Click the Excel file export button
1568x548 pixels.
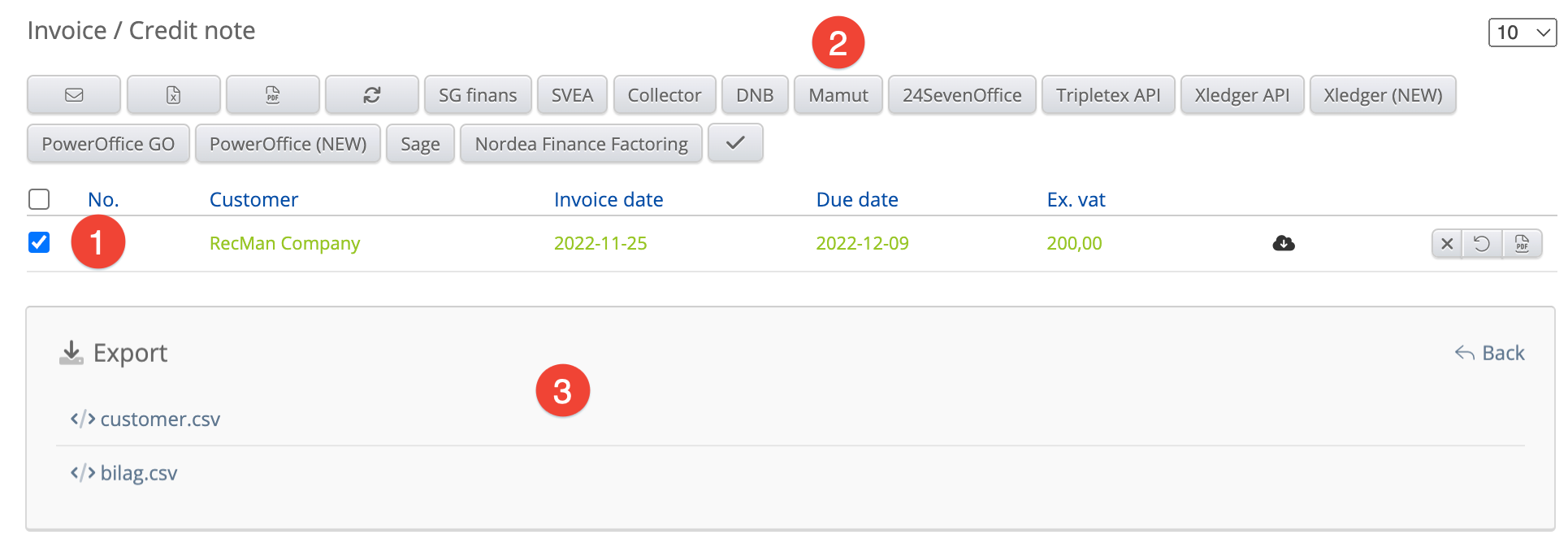click(174, 95)
